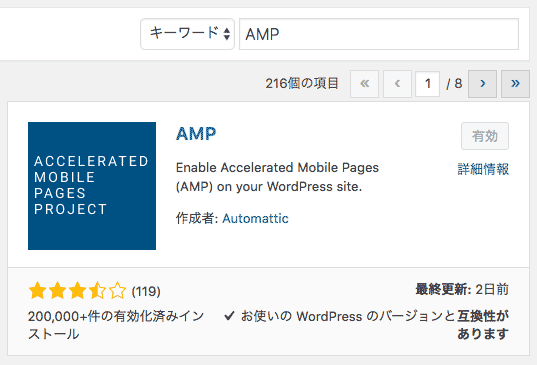Open 詳細情報 for the AMP plugin
The image size is (537, 365).
[483, 169]
